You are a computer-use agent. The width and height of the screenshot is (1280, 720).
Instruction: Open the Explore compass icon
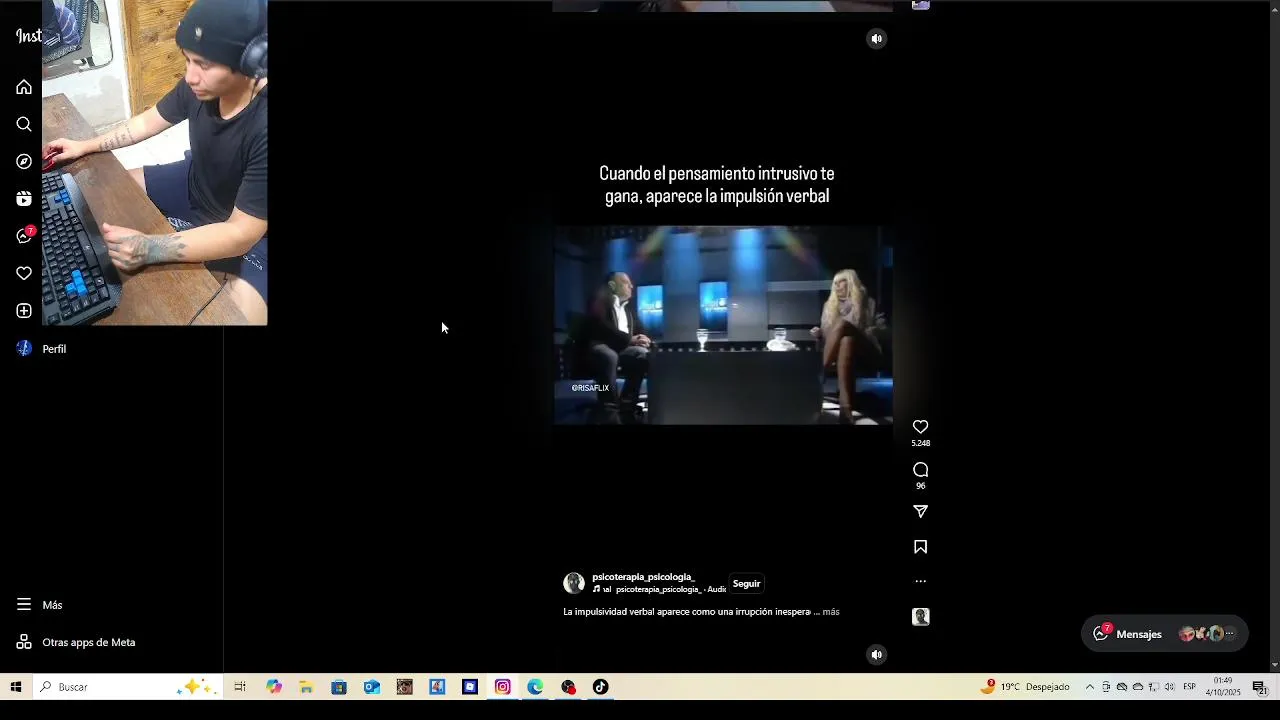coord(24,161)
